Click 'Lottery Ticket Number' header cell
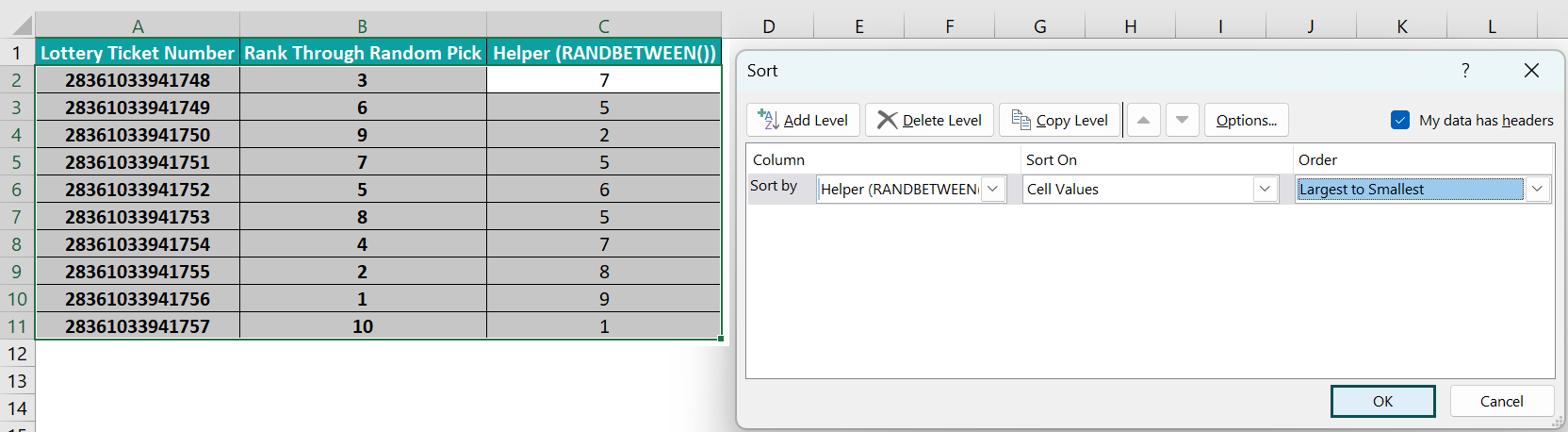The width and height of the screenshot is (1568, 432). click(138, 53)
